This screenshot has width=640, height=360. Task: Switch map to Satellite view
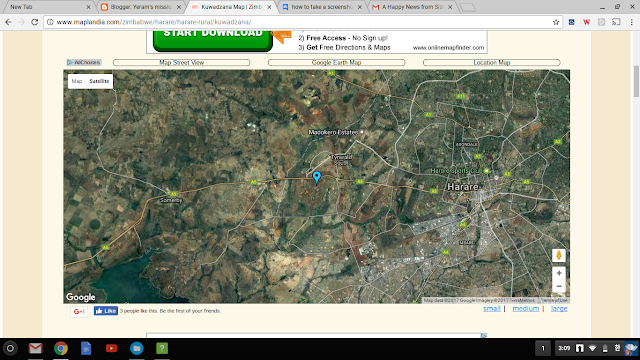99,81
